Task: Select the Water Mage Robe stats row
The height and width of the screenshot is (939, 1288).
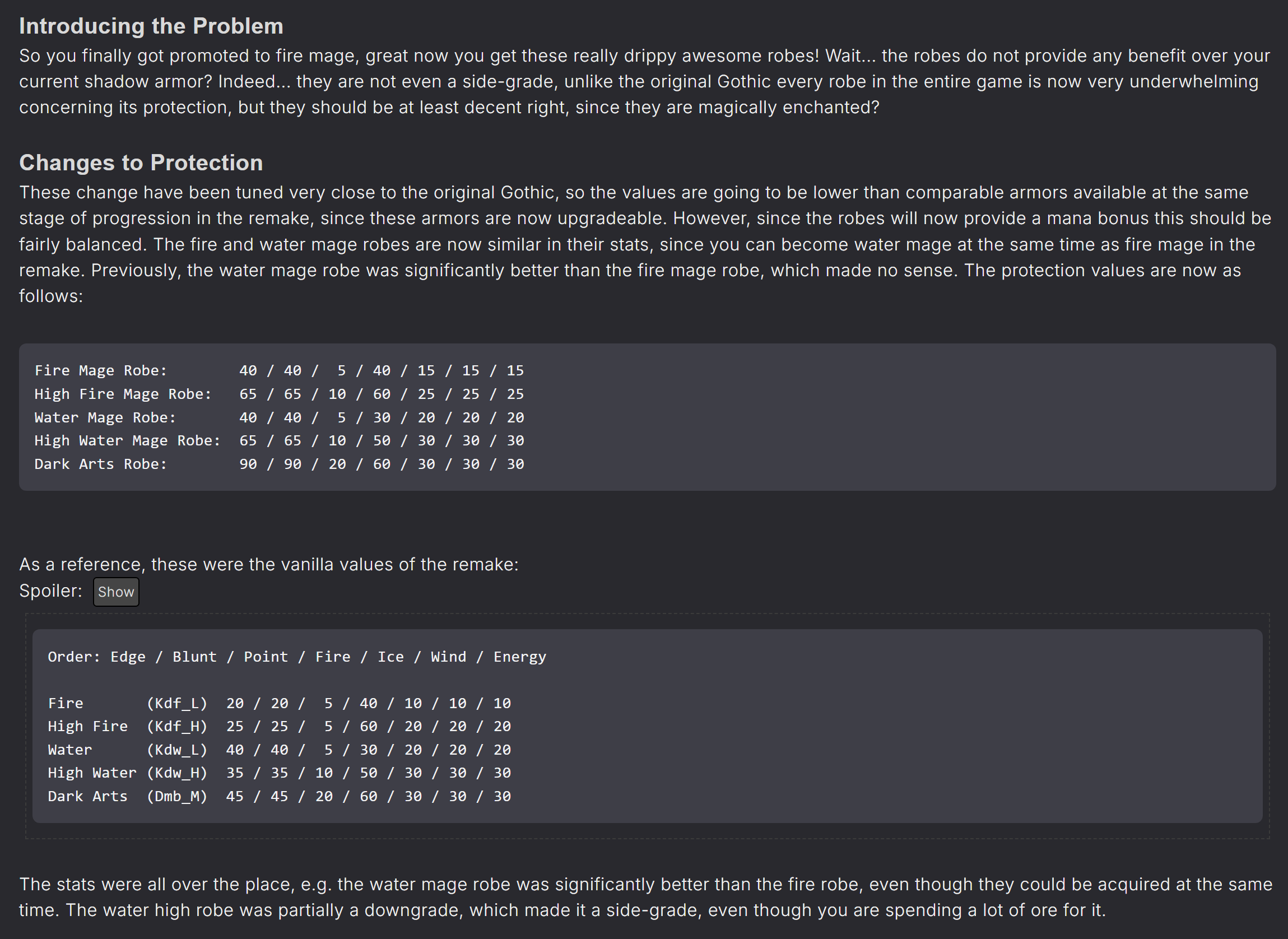Action: click(279, 417)
